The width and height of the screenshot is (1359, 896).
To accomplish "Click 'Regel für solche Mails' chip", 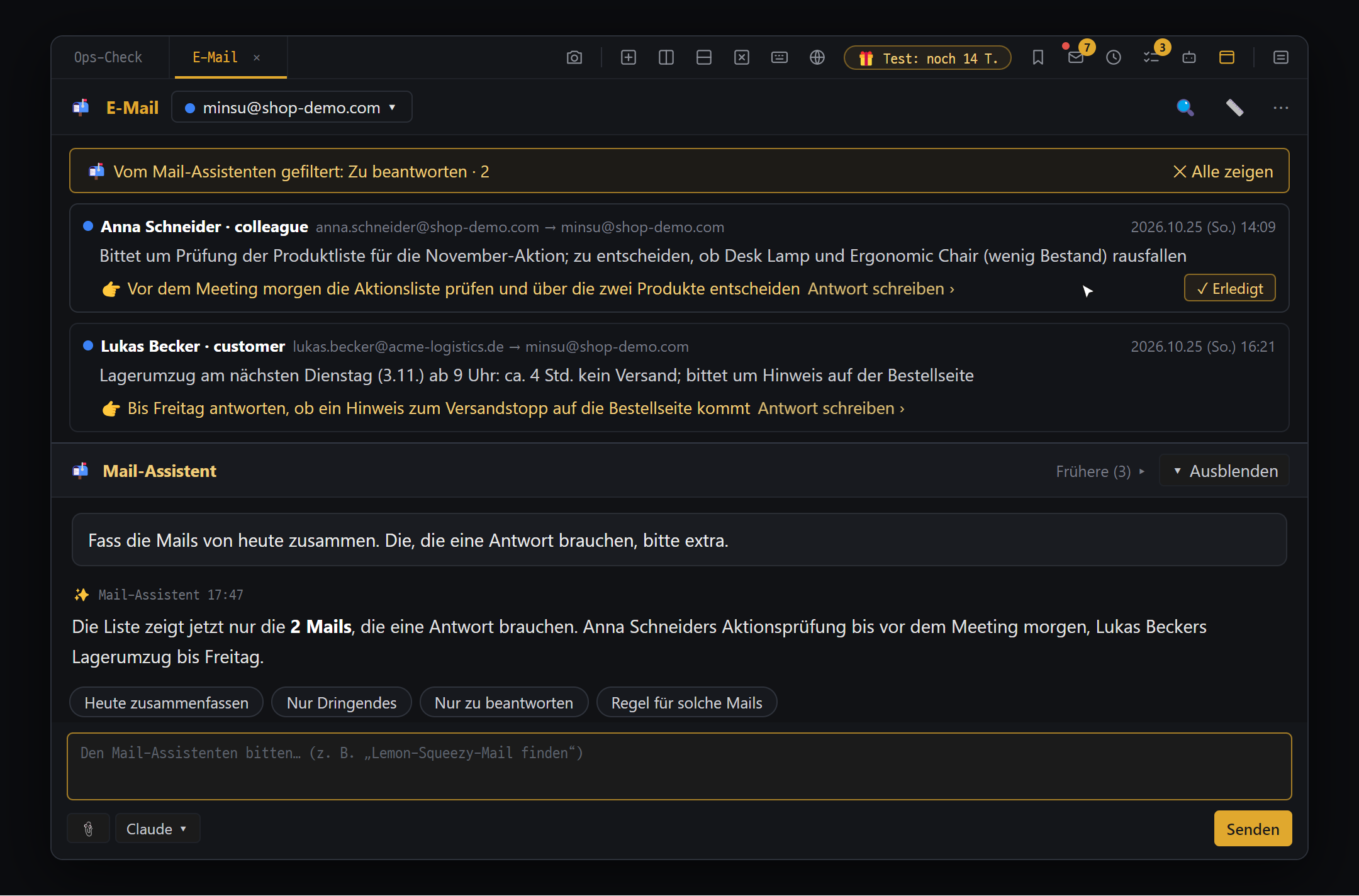I will (686, 703).
